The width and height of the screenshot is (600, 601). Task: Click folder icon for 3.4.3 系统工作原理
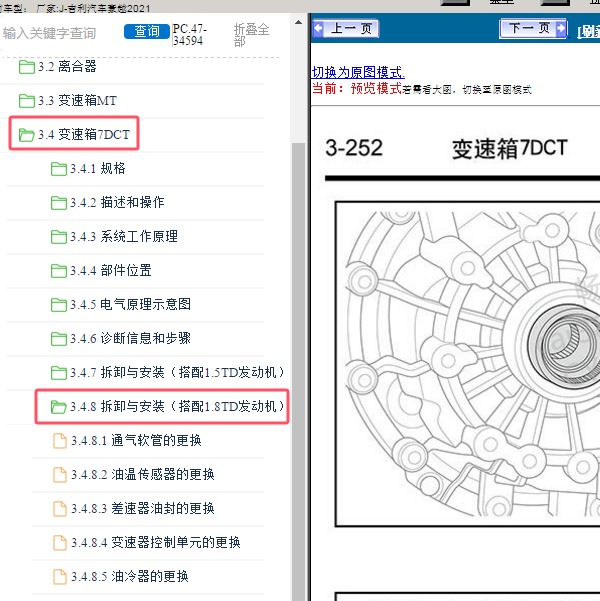coord(59,237)
